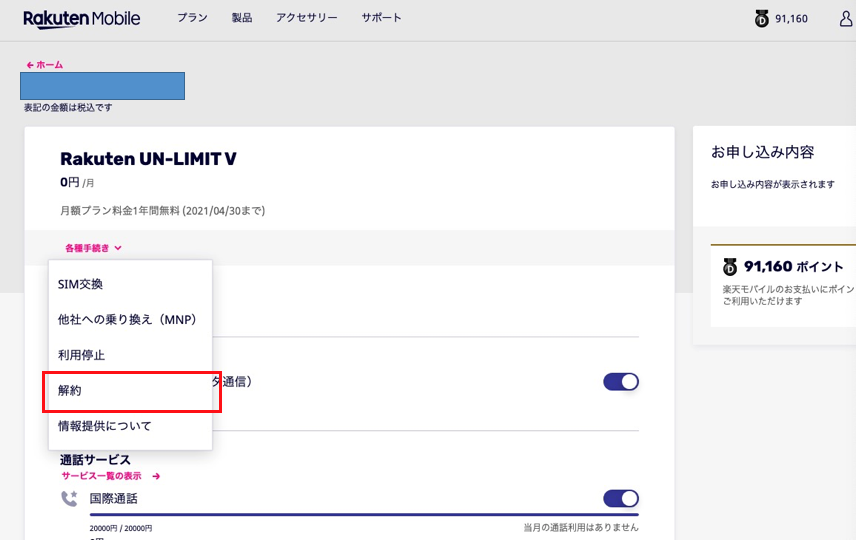Click the medal icon beside 91,160 ポイント

(730, 266)
